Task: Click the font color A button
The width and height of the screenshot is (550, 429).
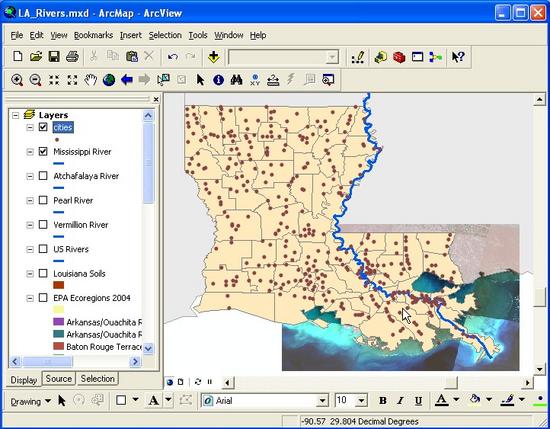Action: coord(442,400)
